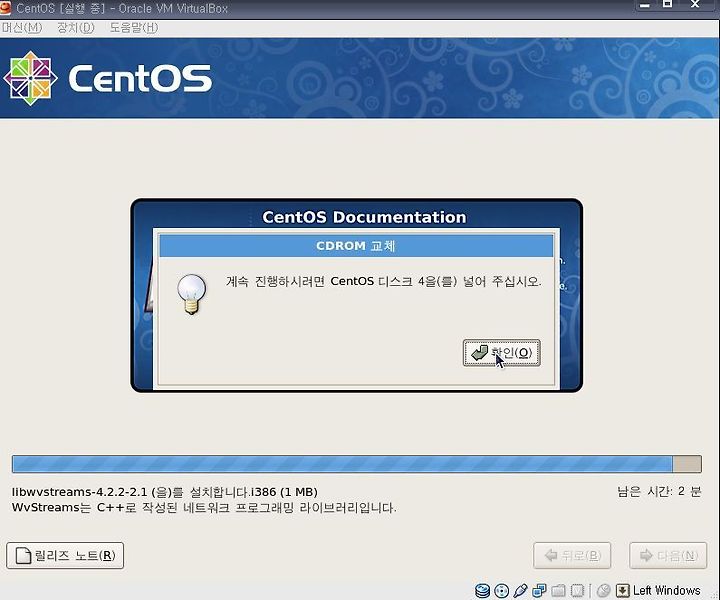Click the VirtualBox icon in the title bar
This screenshot has width=720, height=600.
click(5, 8)
